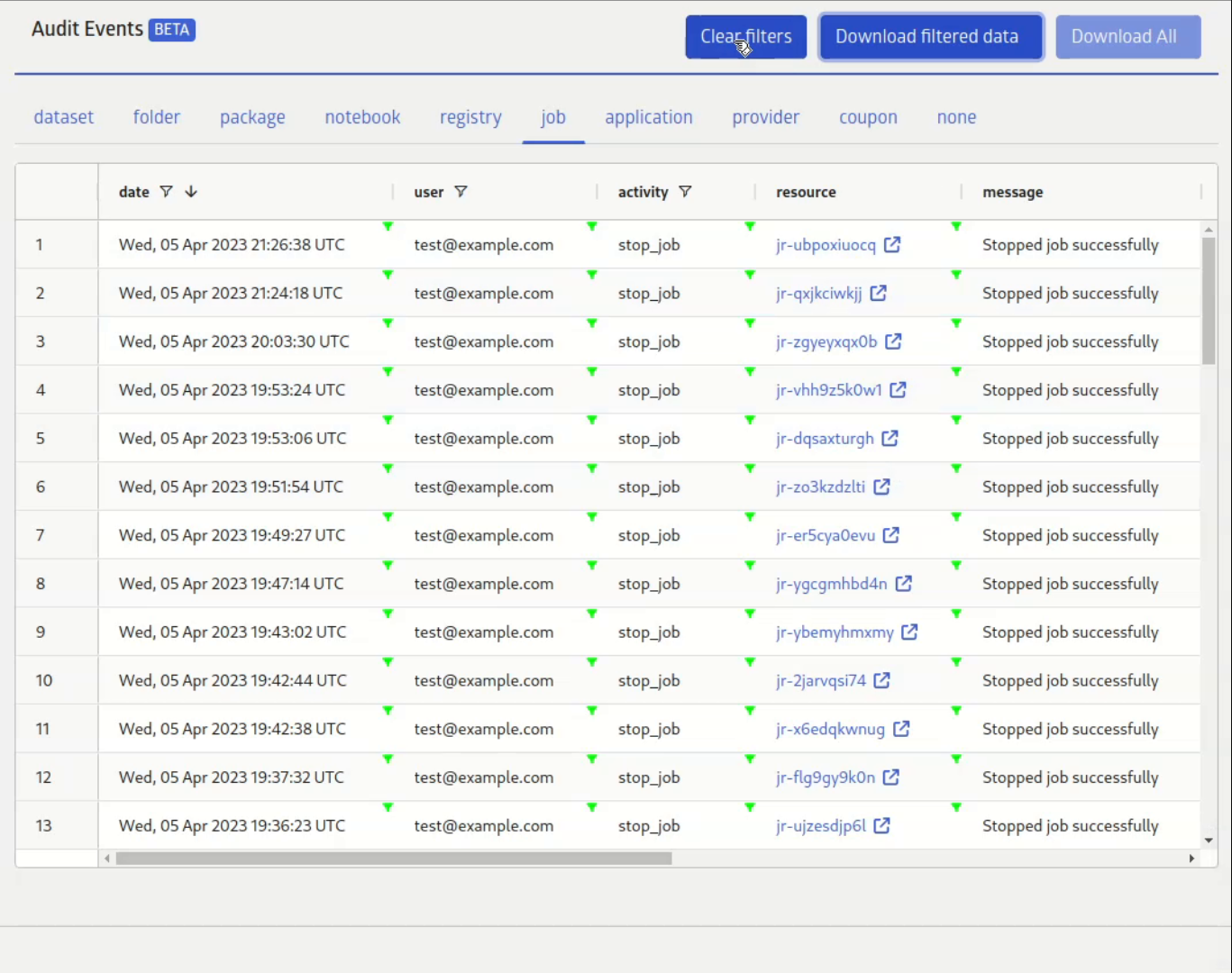Click the vertical scrollbar thumb
1232x973 pixels.
click(1209, 301)
